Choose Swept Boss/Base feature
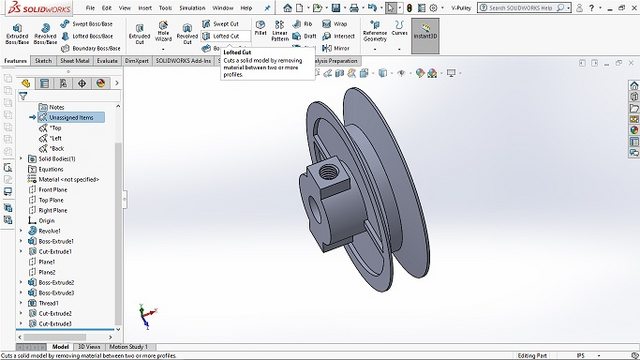The image size is (640, 360). pyautogui.click(x=87, y=24)
